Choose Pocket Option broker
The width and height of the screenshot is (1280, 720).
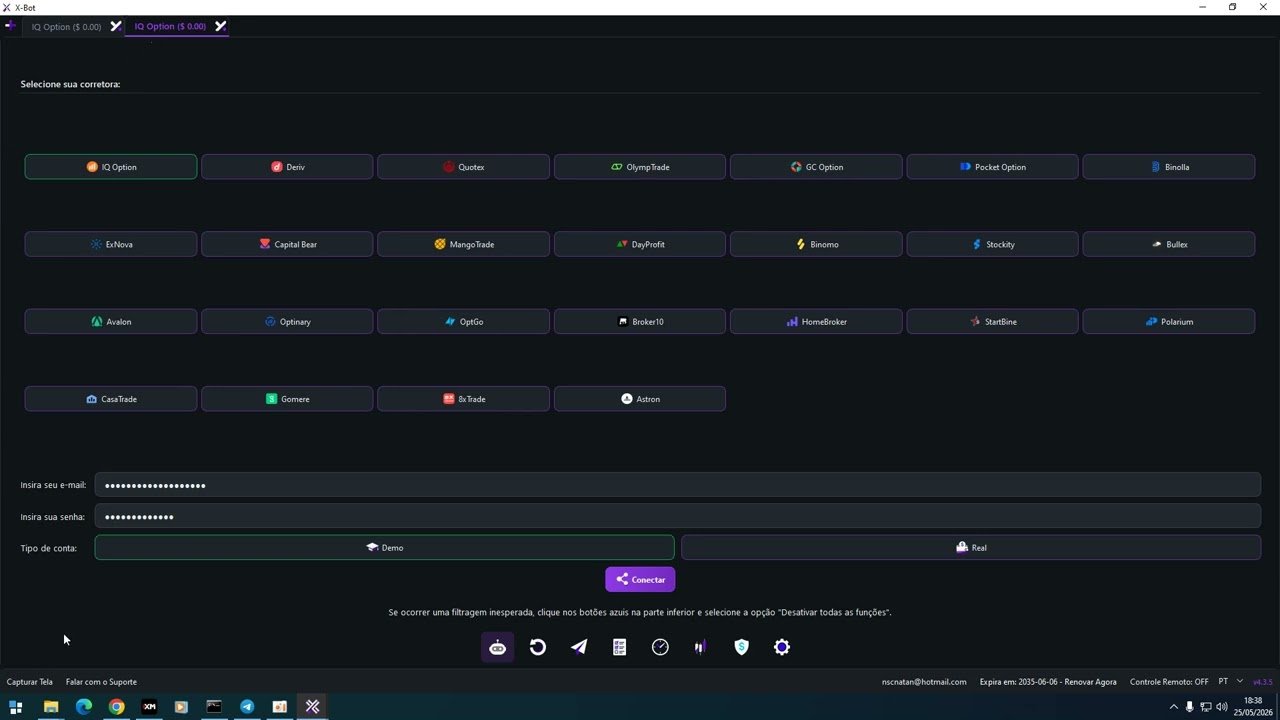click(992, 167)
